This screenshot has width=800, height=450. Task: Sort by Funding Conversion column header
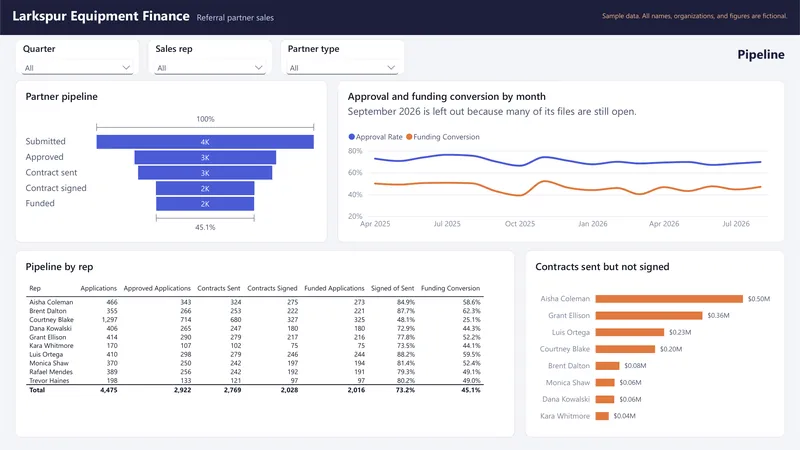pyautogui.click(x=451, y=288)
